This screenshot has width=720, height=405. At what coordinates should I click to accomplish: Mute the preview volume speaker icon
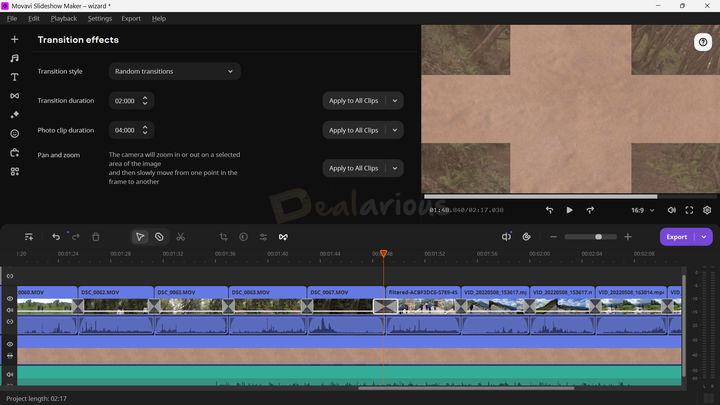[x=671, y=210]
